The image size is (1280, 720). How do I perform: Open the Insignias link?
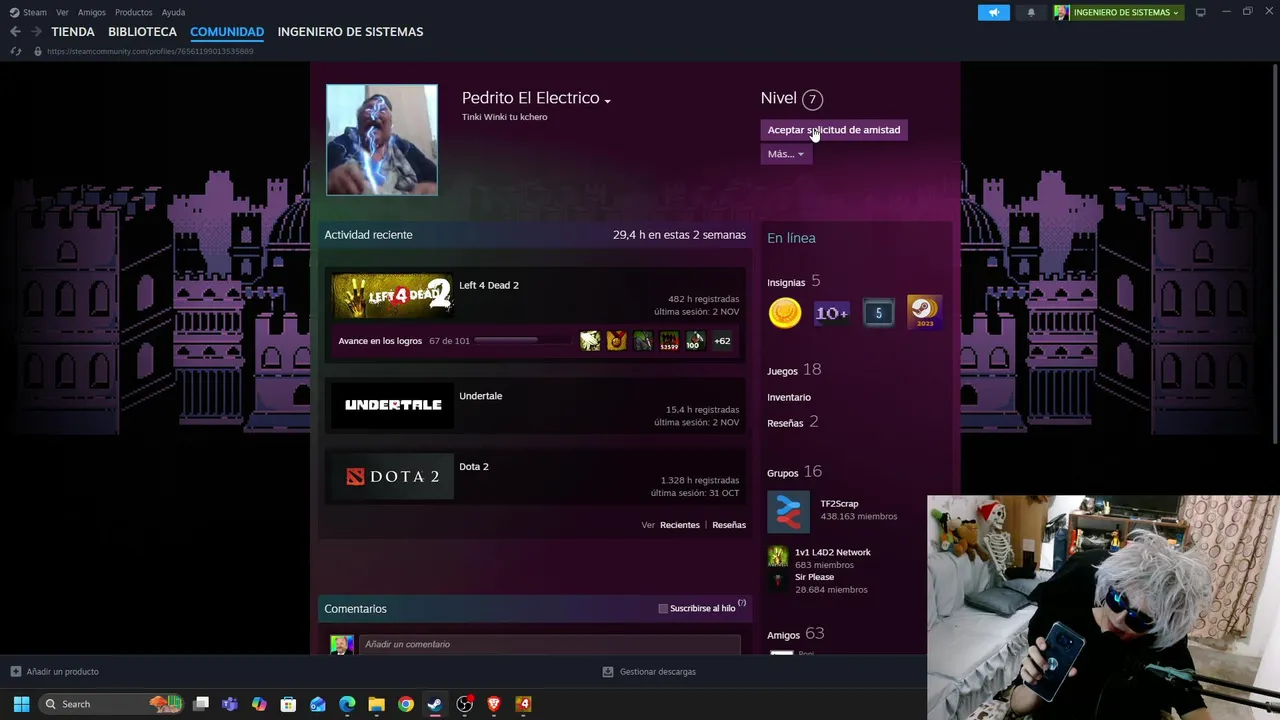coord(786,282)
